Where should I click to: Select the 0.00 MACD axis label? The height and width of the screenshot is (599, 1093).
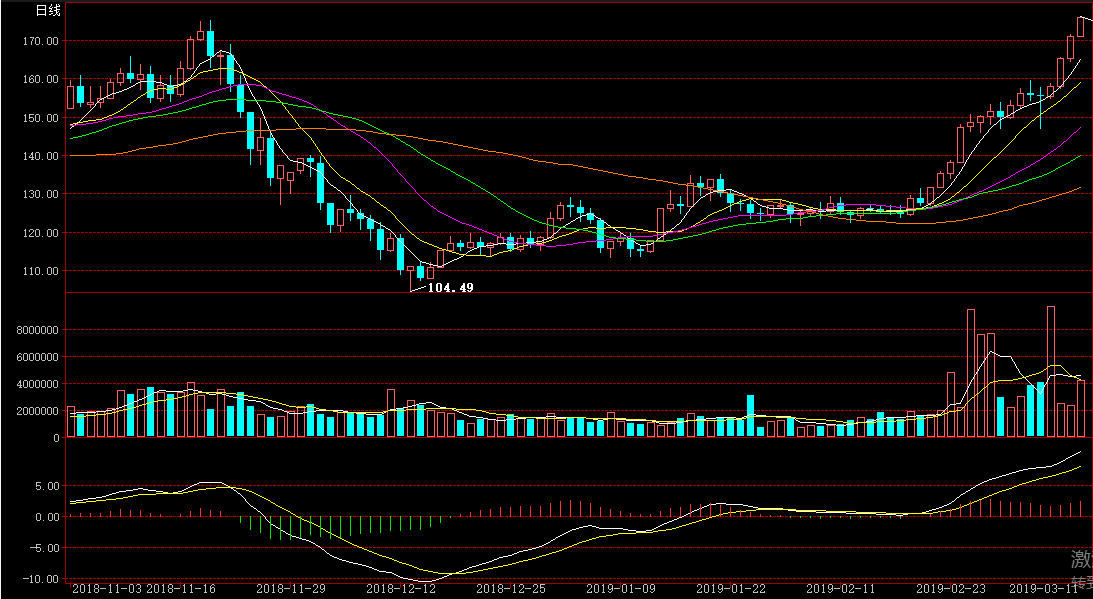tap(47, 517)
